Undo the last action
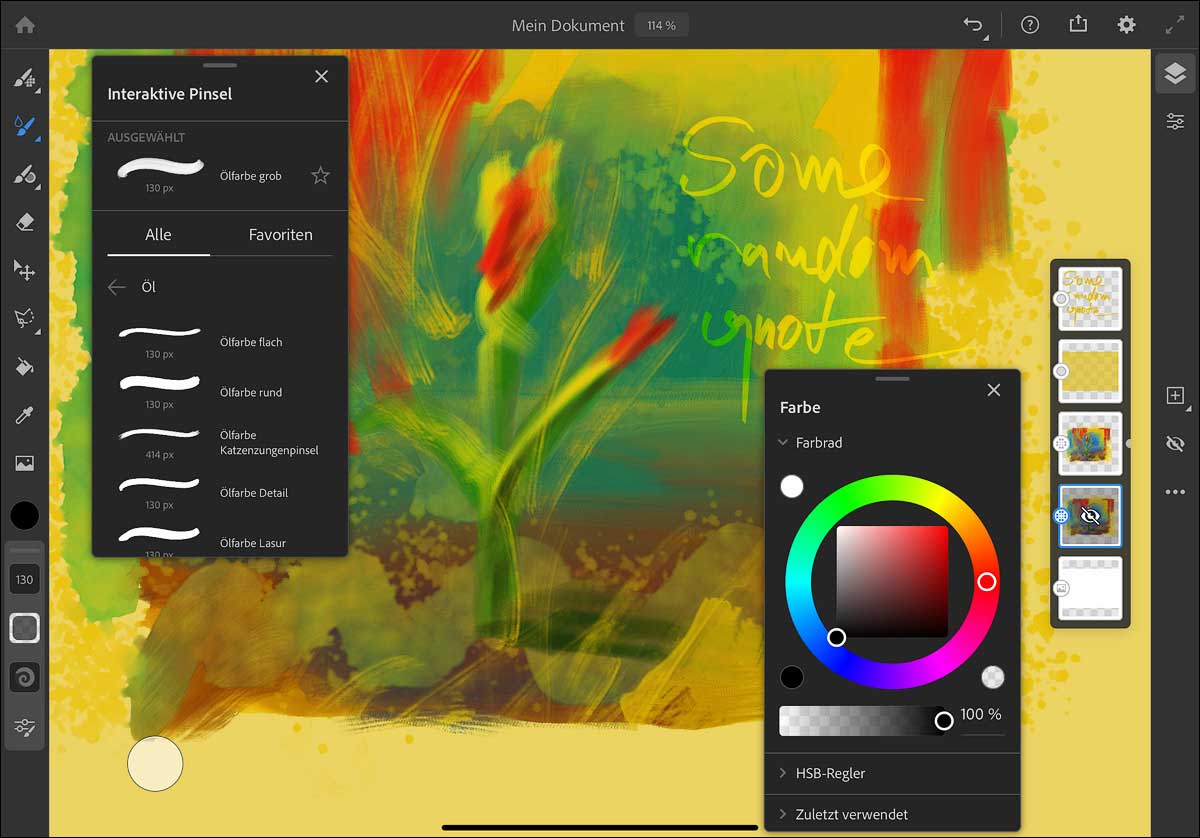The width and height of the screenshot is (1200, 838). click(973, 25)
